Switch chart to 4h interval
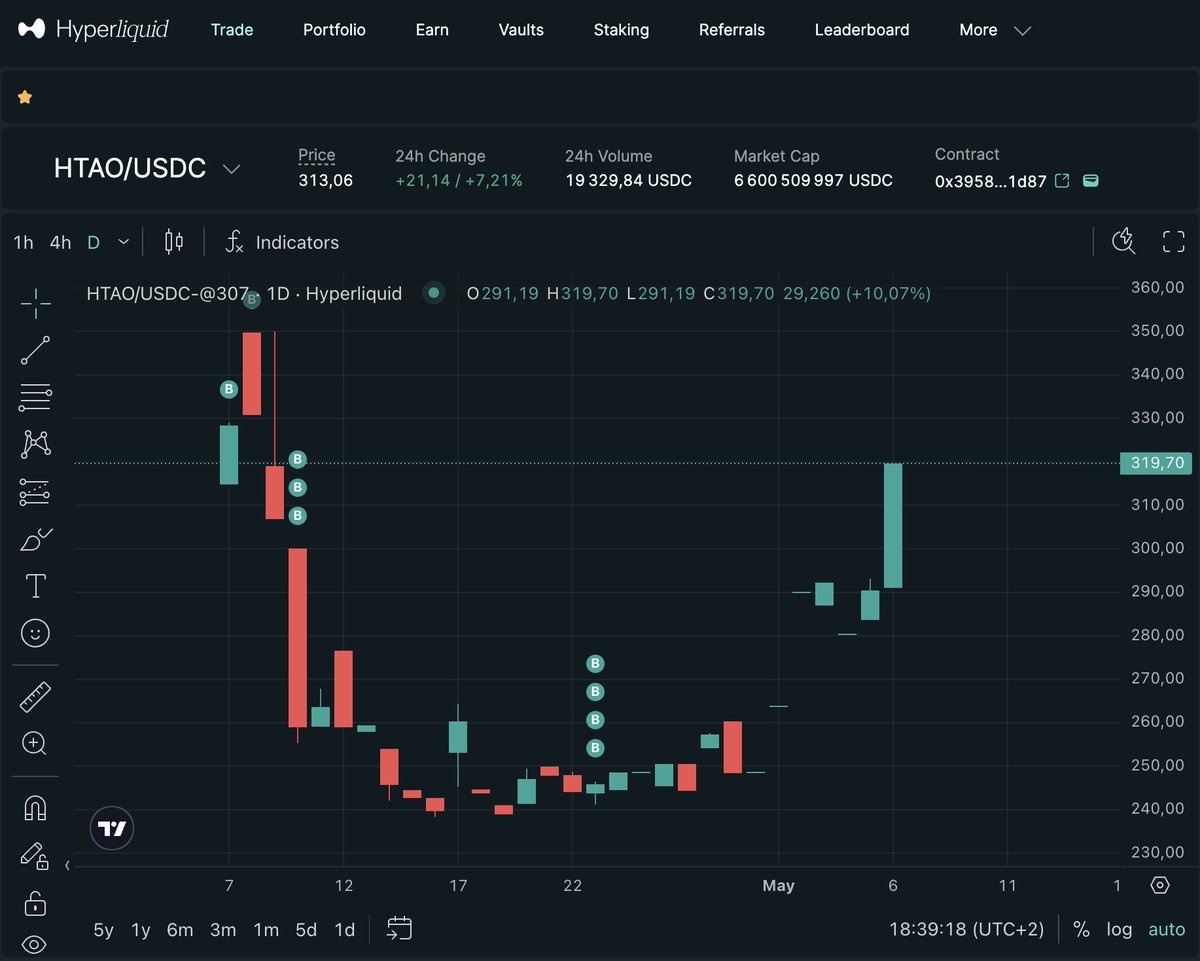Image resolution: width=1200 pixels, height=961 pixels. pos(61,242)
